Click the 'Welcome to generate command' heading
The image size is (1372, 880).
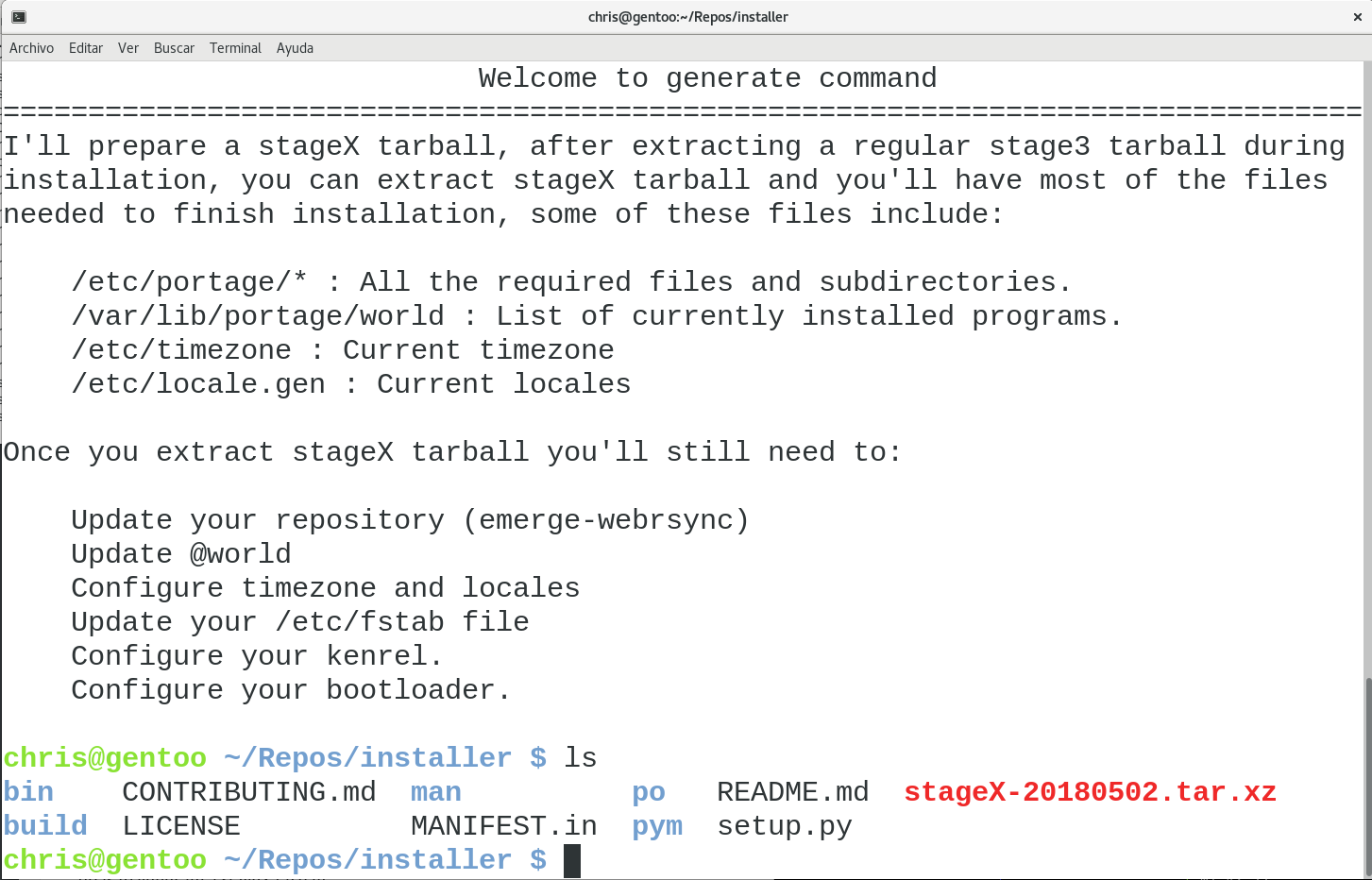point(707,78)
